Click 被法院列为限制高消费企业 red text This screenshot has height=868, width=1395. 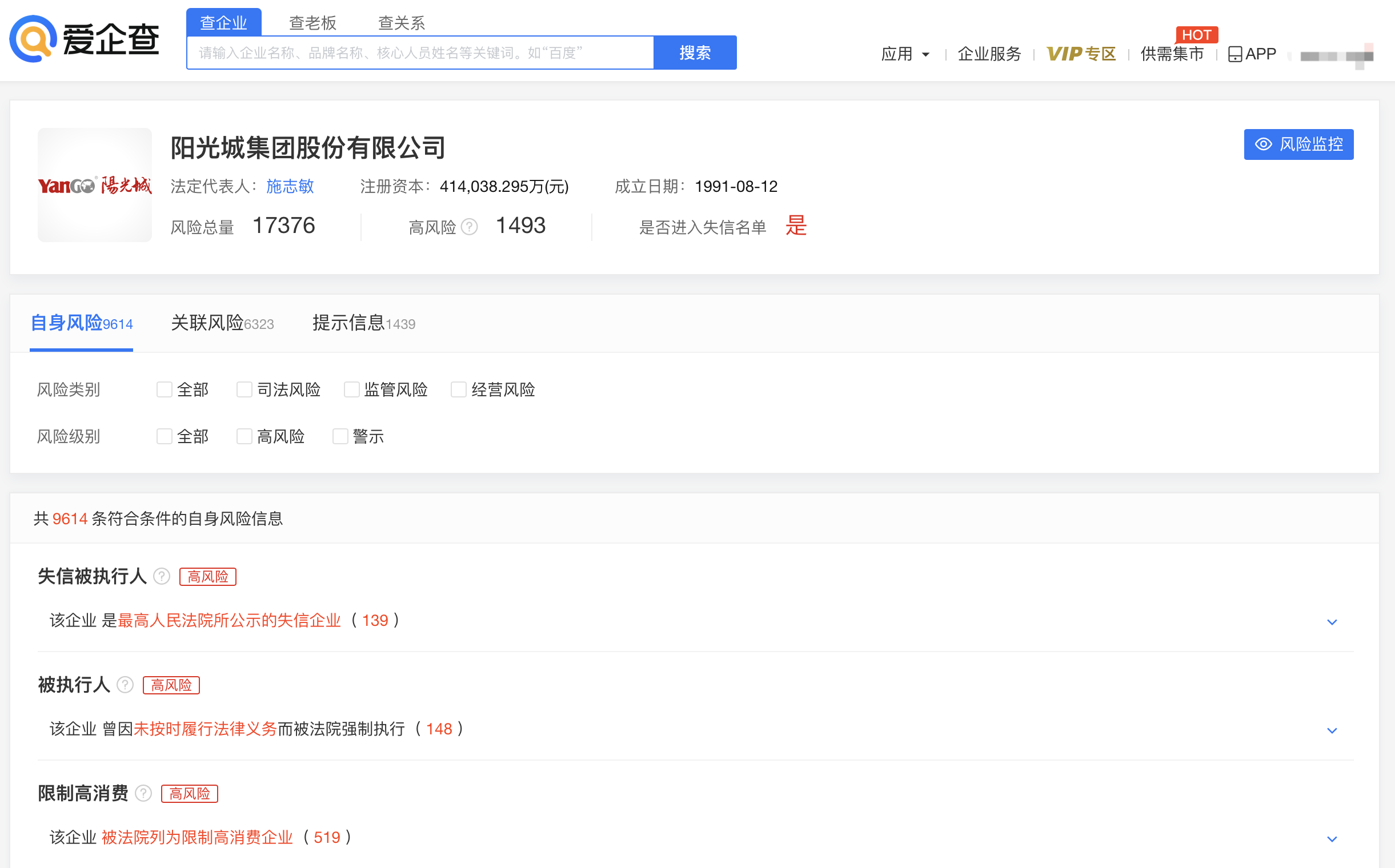coord(197,837)
